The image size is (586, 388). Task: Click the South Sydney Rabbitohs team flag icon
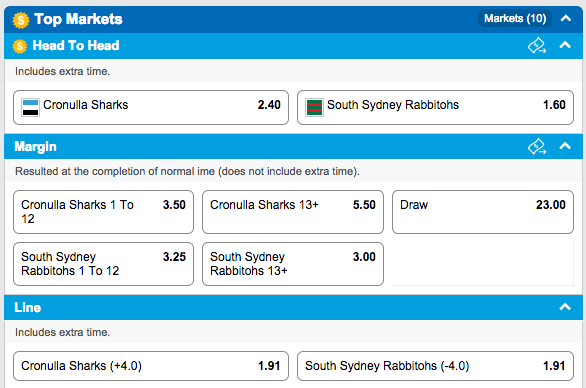314,107
